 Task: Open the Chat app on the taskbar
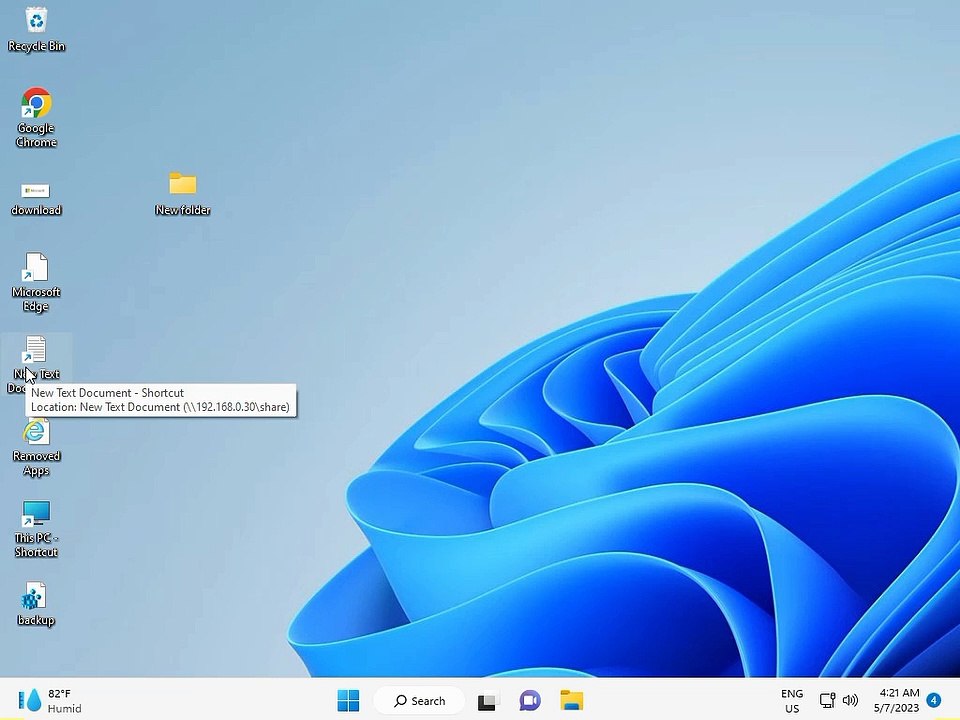pos(530,700)
